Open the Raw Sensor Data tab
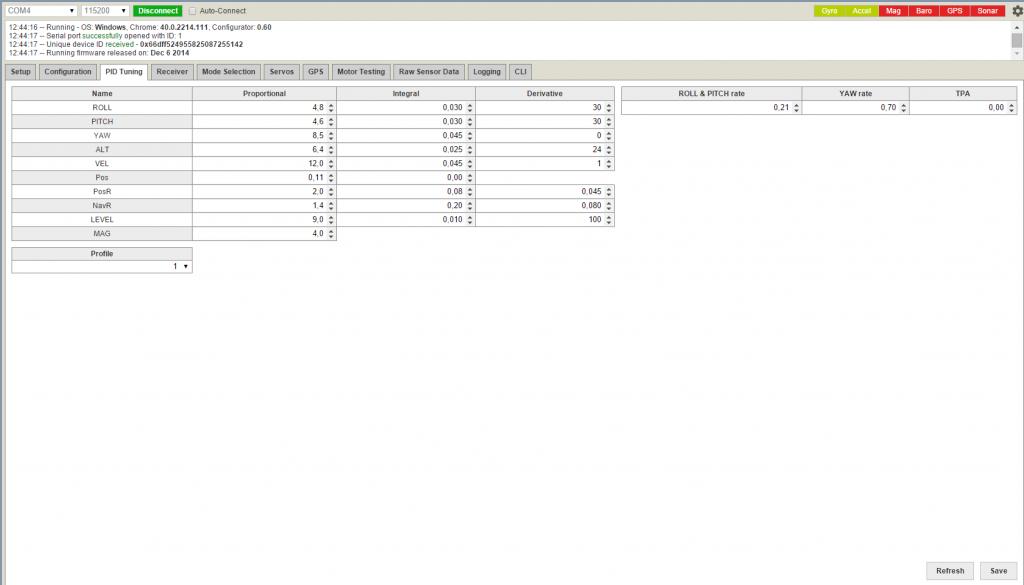This screenshot has height=585, width=1024. [x=428, y=72]
